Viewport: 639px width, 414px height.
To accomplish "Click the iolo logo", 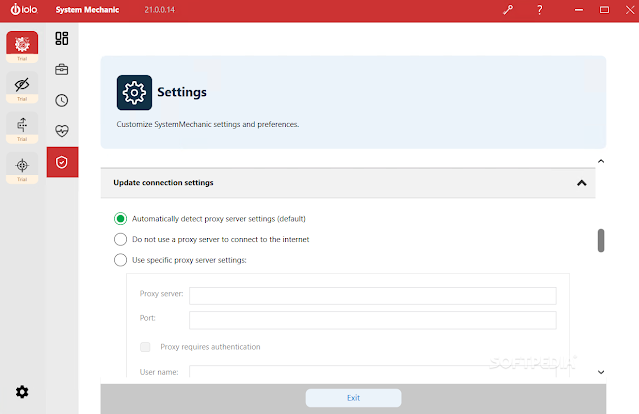I will pos(24,9).
